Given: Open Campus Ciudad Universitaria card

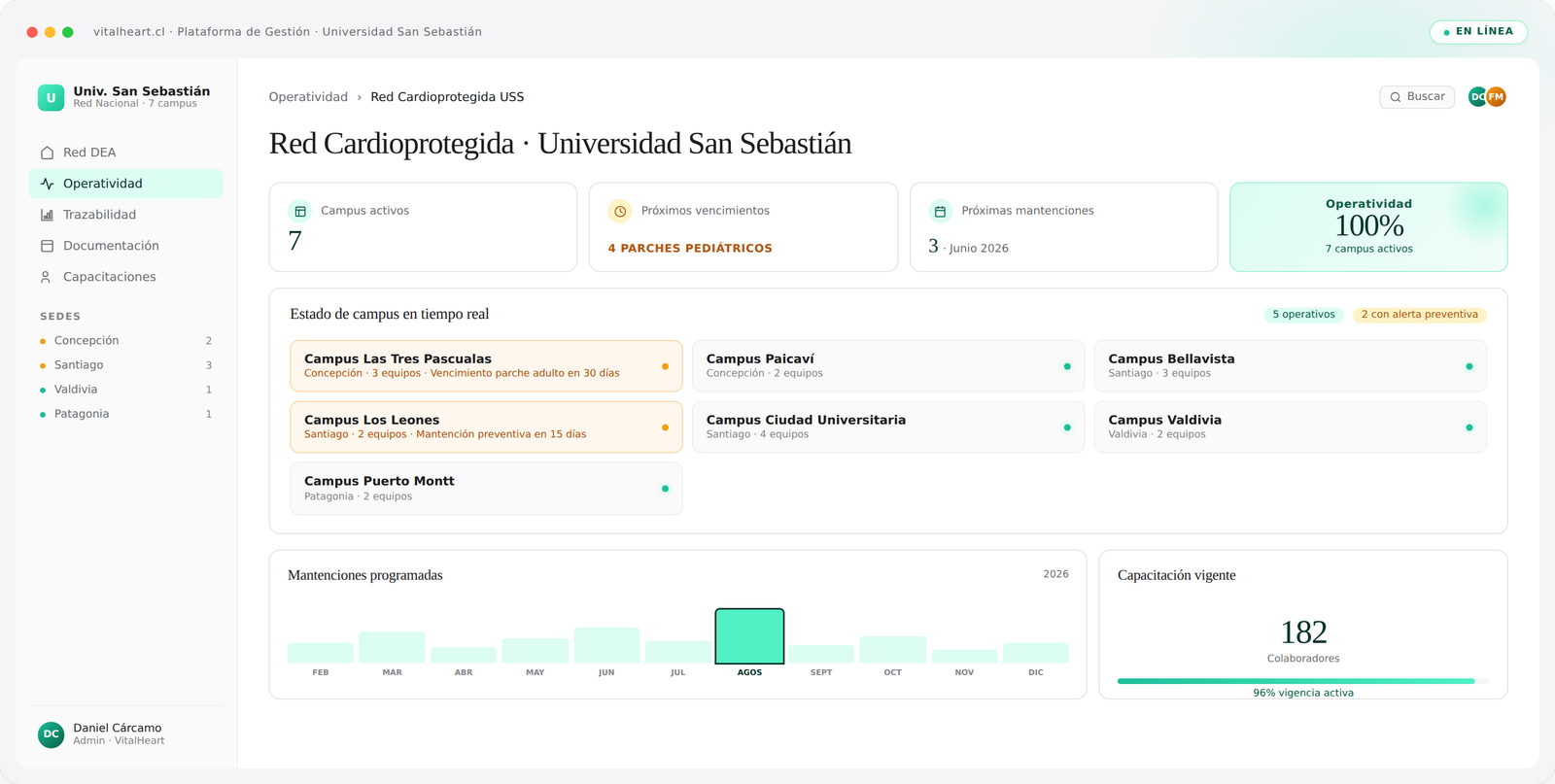Looking at the screenshot, I should (x=888, y=427).
